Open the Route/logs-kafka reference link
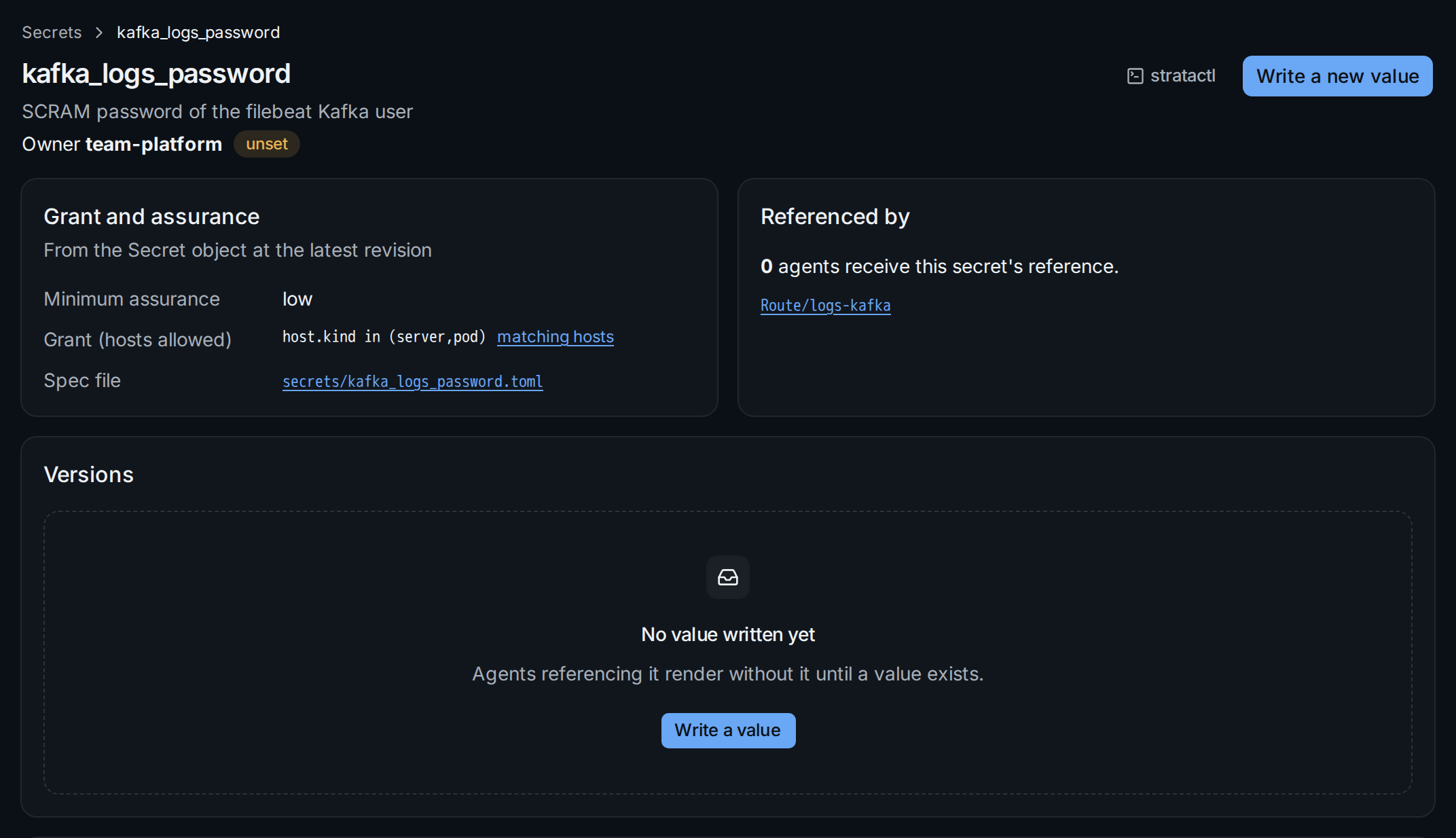1456x838 pixels. click(x=825, y=306)
